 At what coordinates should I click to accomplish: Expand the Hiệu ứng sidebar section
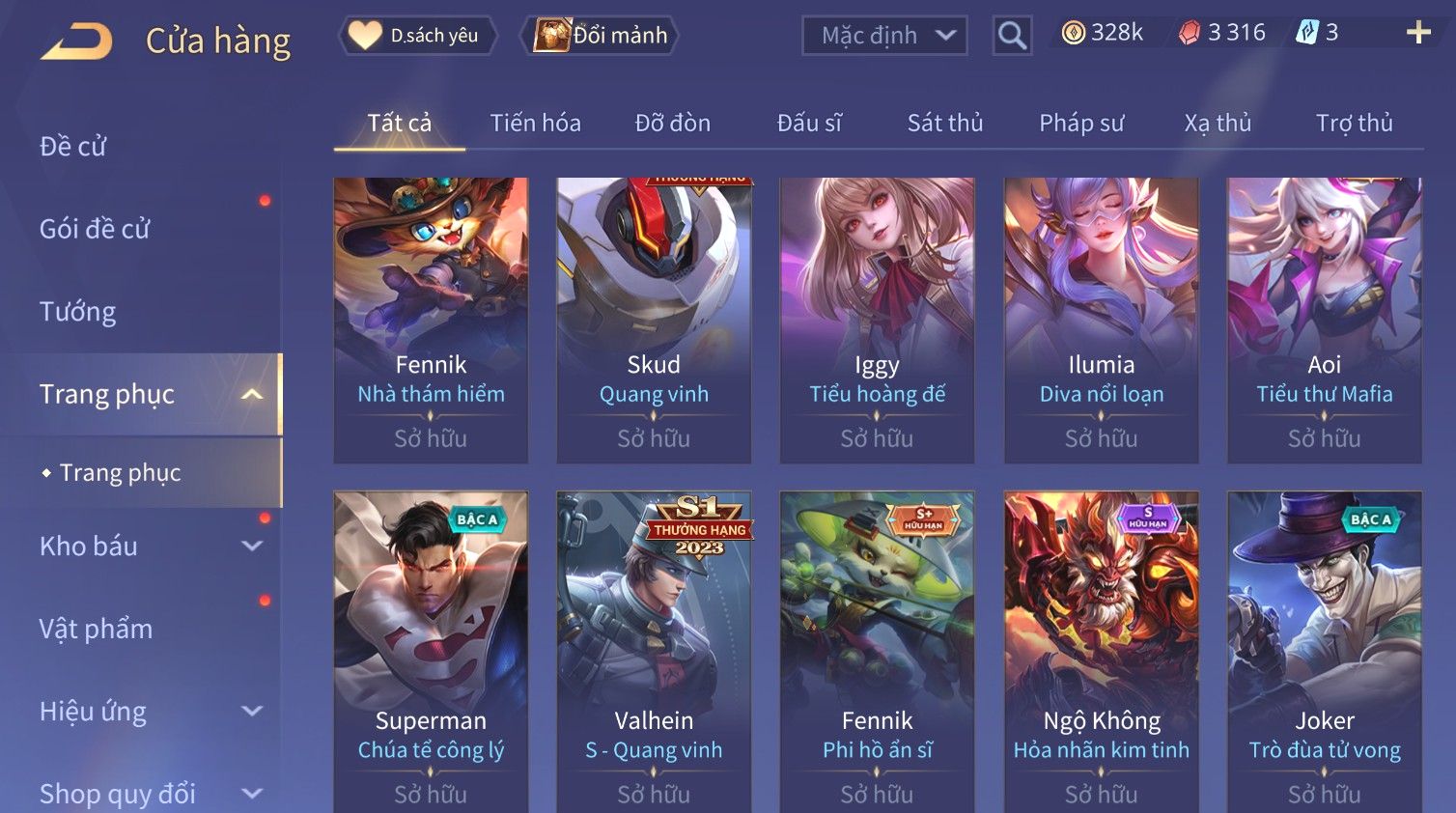tap(252, 712)
